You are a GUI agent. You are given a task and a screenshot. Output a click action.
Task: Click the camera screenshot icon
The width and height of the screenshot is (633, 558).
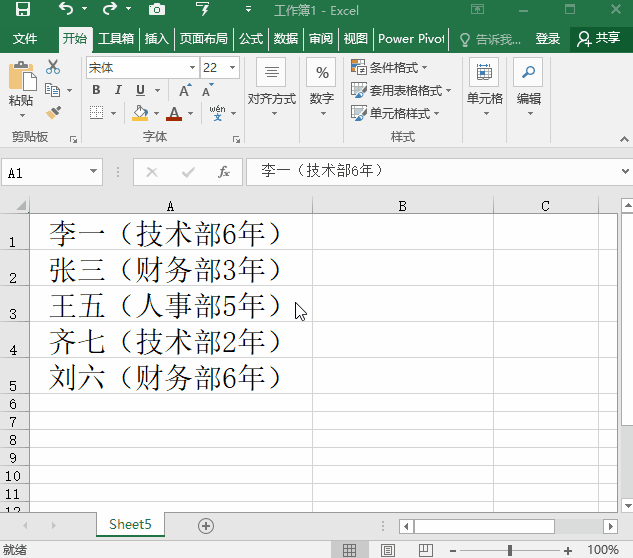pyautogui.click(x=157, y=9)
